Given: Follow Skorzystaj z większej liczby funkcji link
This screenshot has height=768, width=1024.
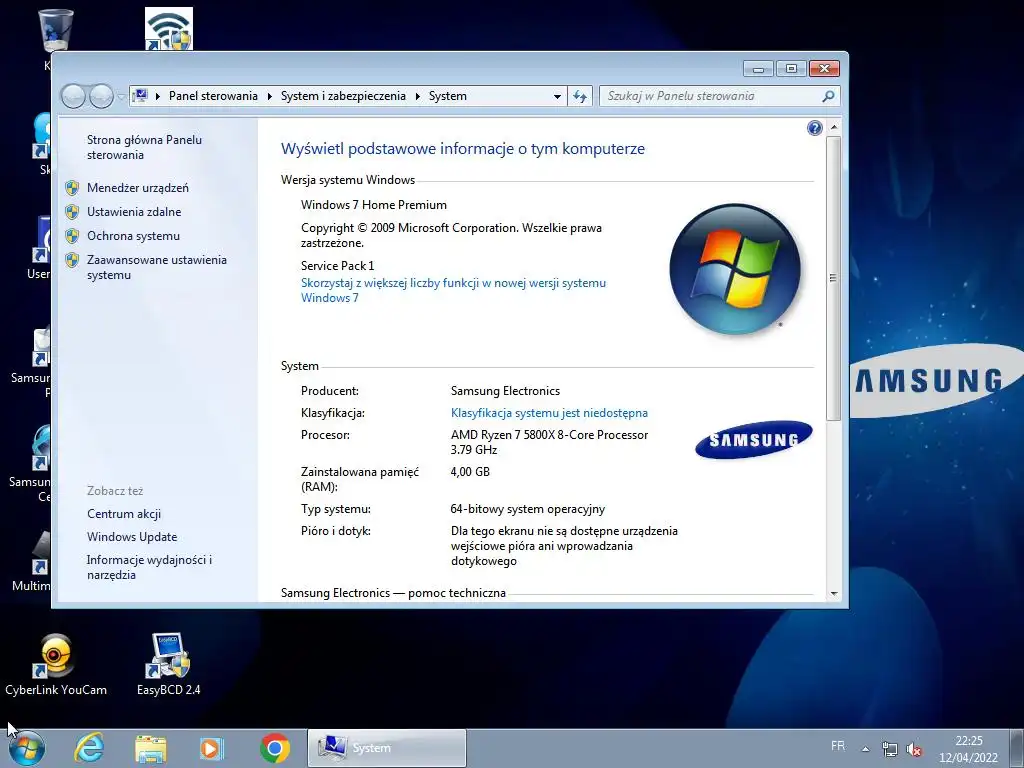Looking at the screenshot, I should (x=453, y=290).
